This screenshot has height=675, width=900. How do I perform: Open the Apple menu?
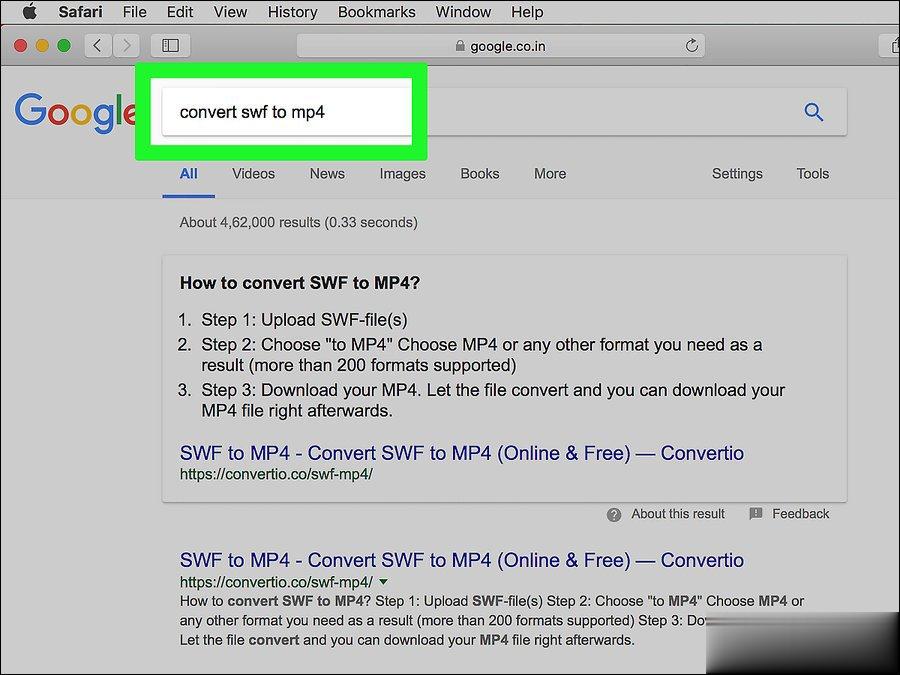tap(30, 11)
